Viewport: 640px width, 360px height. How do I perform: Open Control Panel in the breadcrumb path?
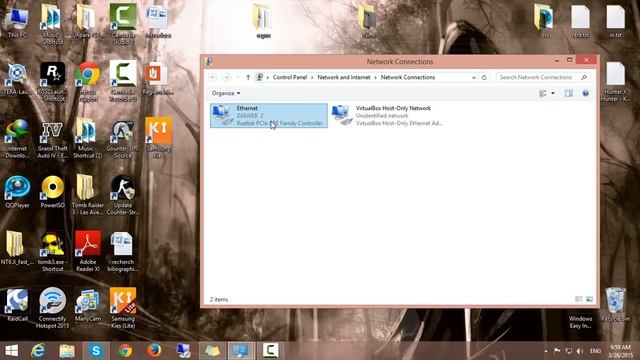click(290, 77)
